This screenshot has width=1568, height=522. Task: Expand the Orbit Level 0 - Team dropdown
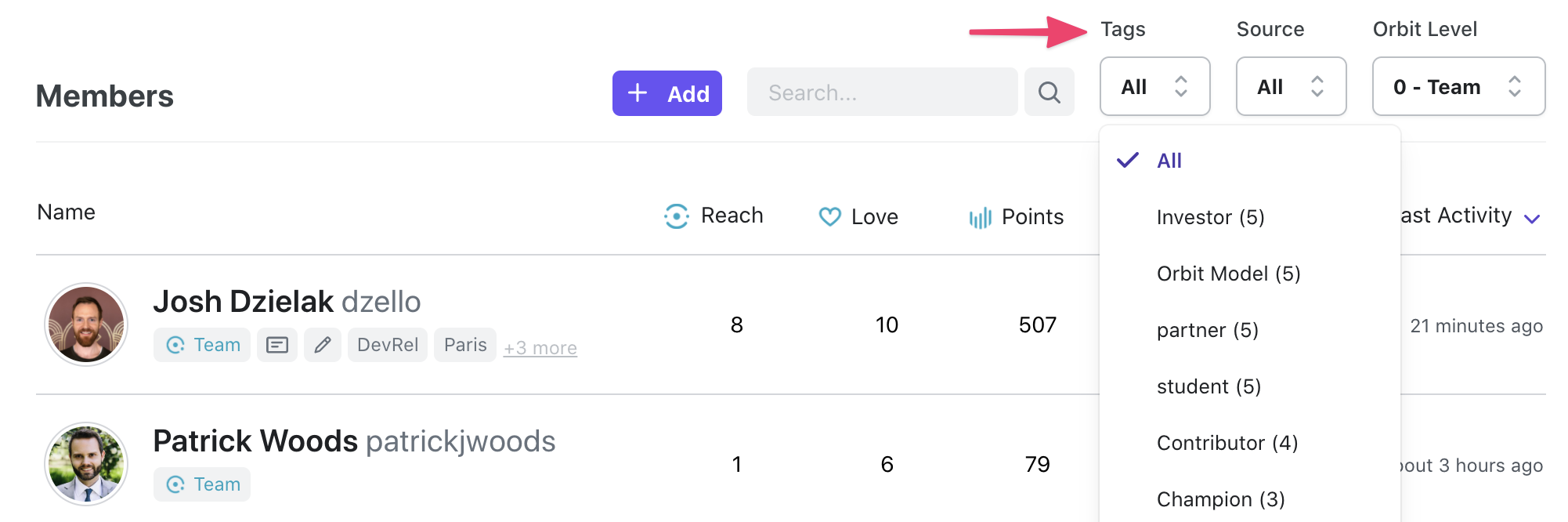[x=1459, y=86]
